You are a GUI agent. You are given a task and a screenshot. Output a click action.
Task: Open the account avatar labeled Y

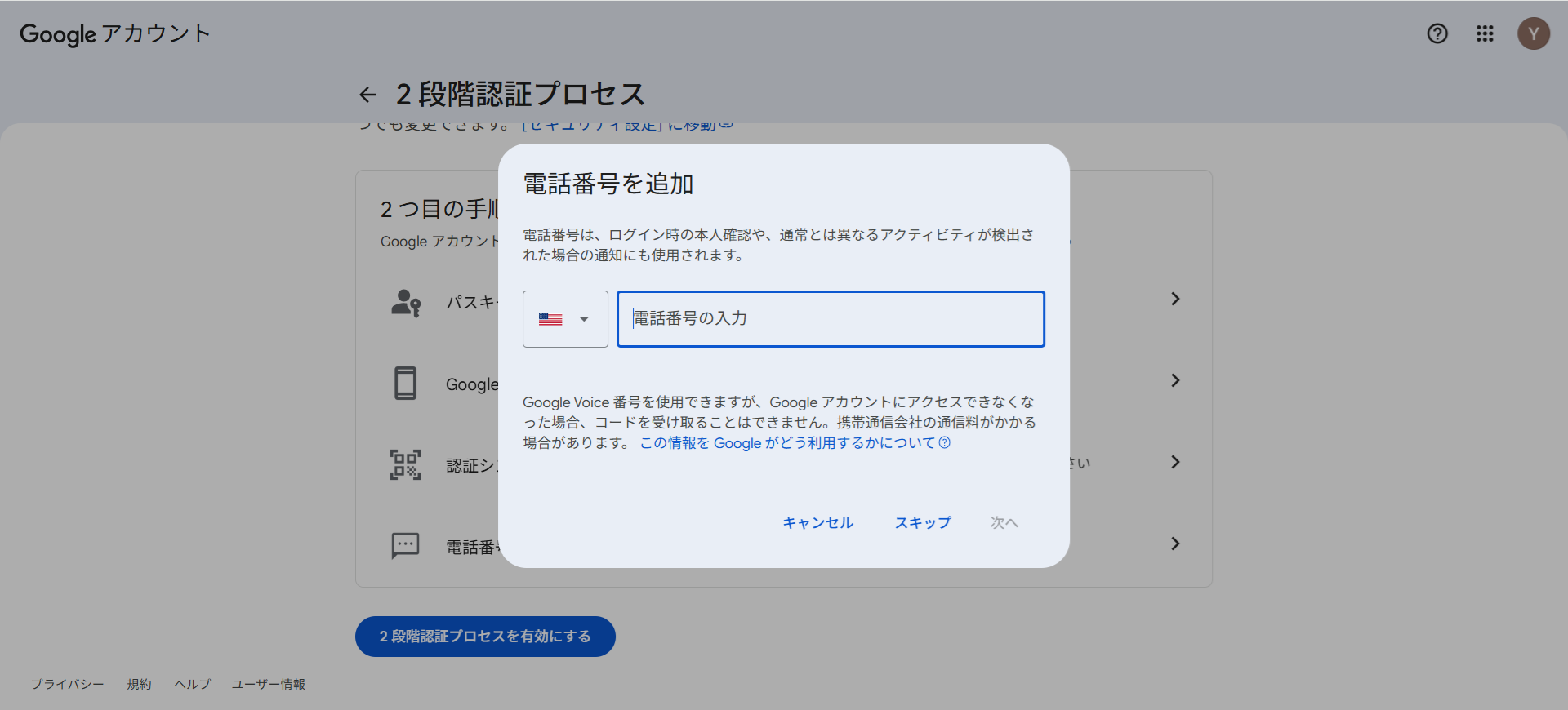pos(1533,33)
